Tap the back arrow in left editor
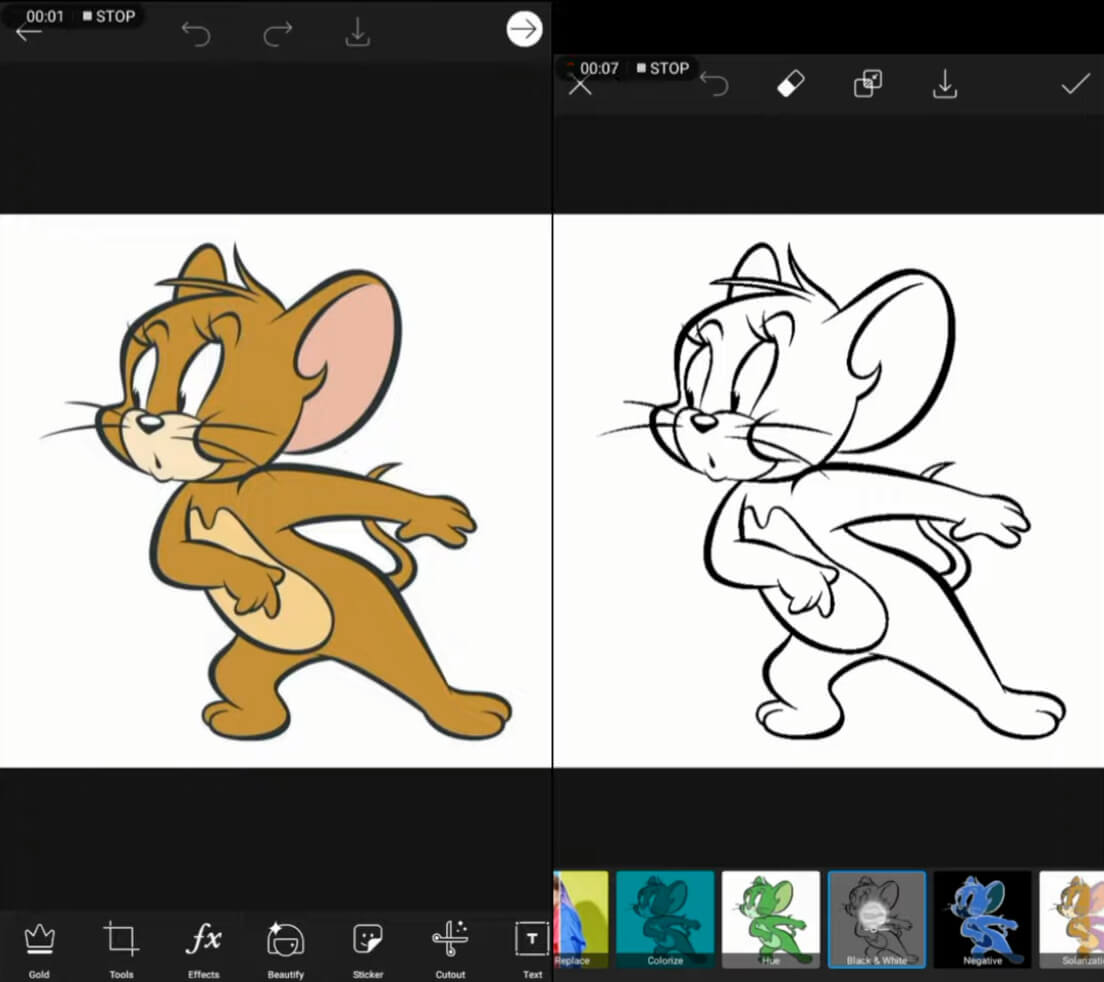Viewport: 1104px width, 982px height. [28, 32]
